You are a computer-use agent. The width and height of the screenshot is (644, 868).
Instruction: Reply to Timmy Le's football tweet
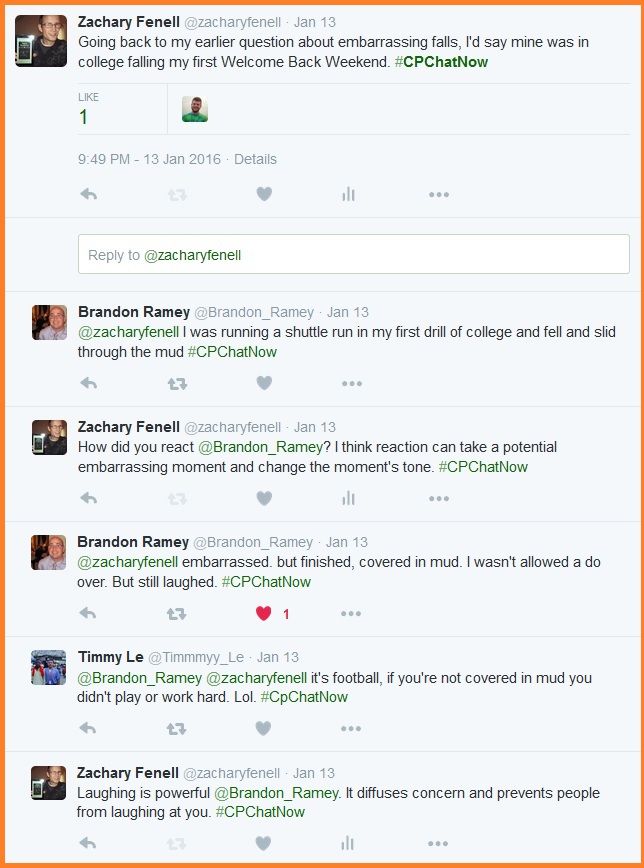[88, 729]
